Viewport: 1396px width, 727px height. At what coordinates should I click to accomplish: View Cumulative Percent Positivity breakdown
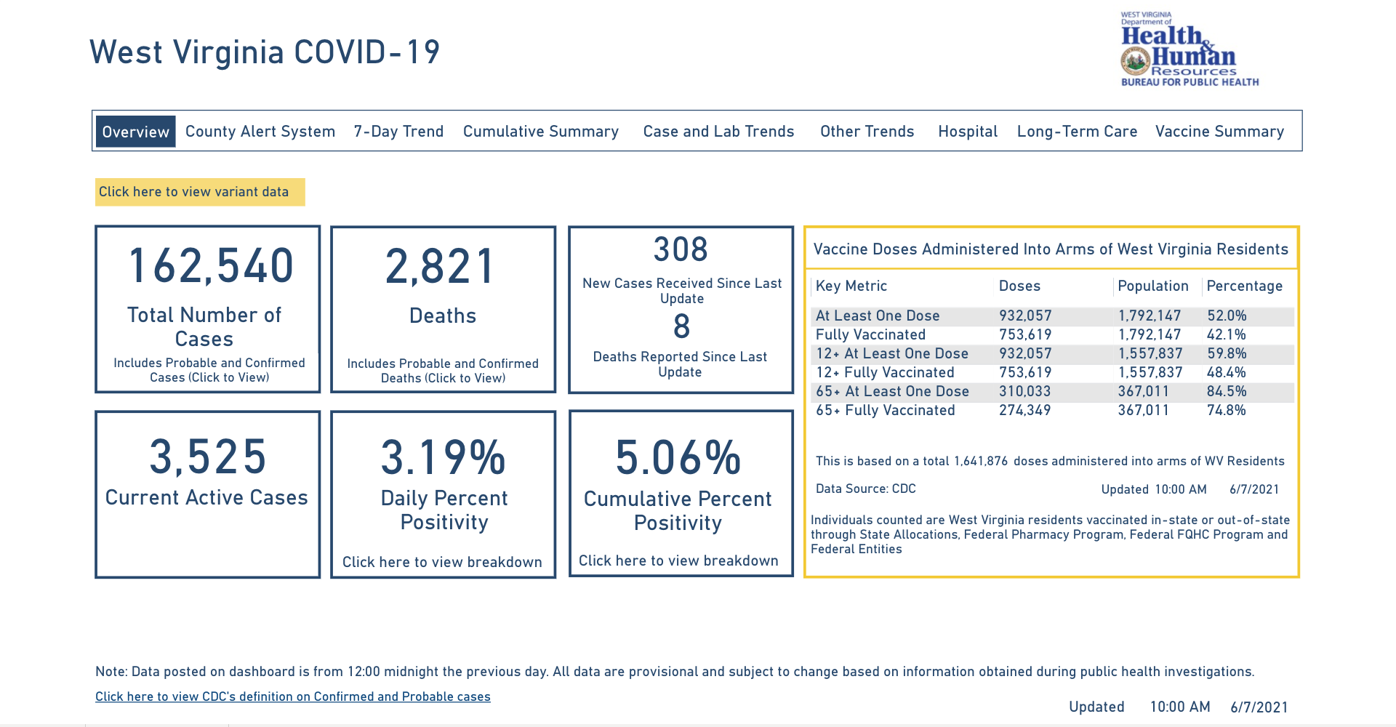(x=678, y=561)
